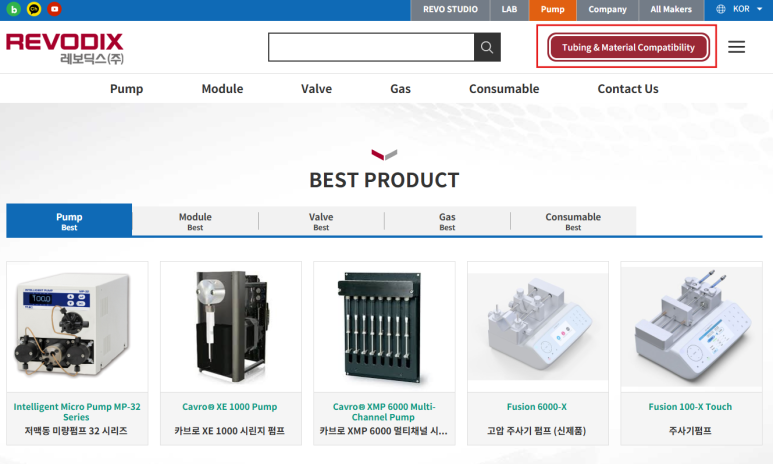The width and height of the screenshot is (773, 464).
Task: Open the yellow KakaoTalk channel icon
Action: click(34, 9)
